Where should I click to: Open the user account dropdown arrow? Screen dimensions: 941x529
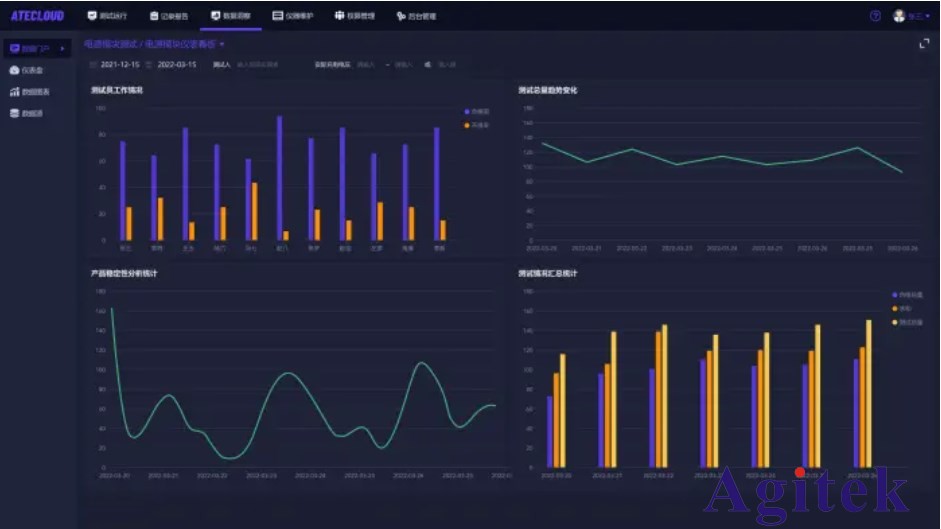(x=927, y=17)
